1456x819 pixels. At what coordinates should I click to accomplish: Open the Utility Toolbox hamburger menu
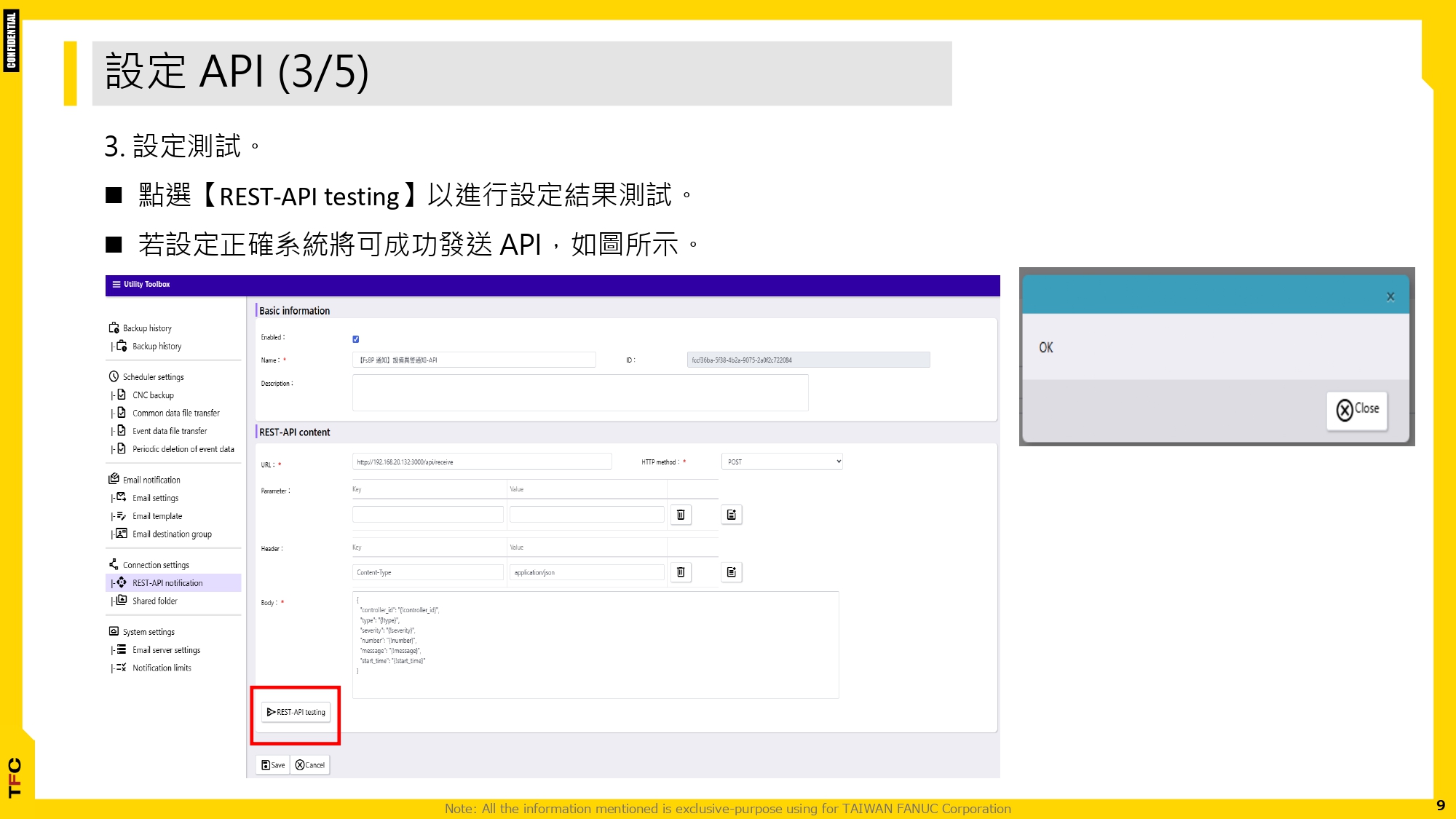pyautogui.click(x=116, y=284)
